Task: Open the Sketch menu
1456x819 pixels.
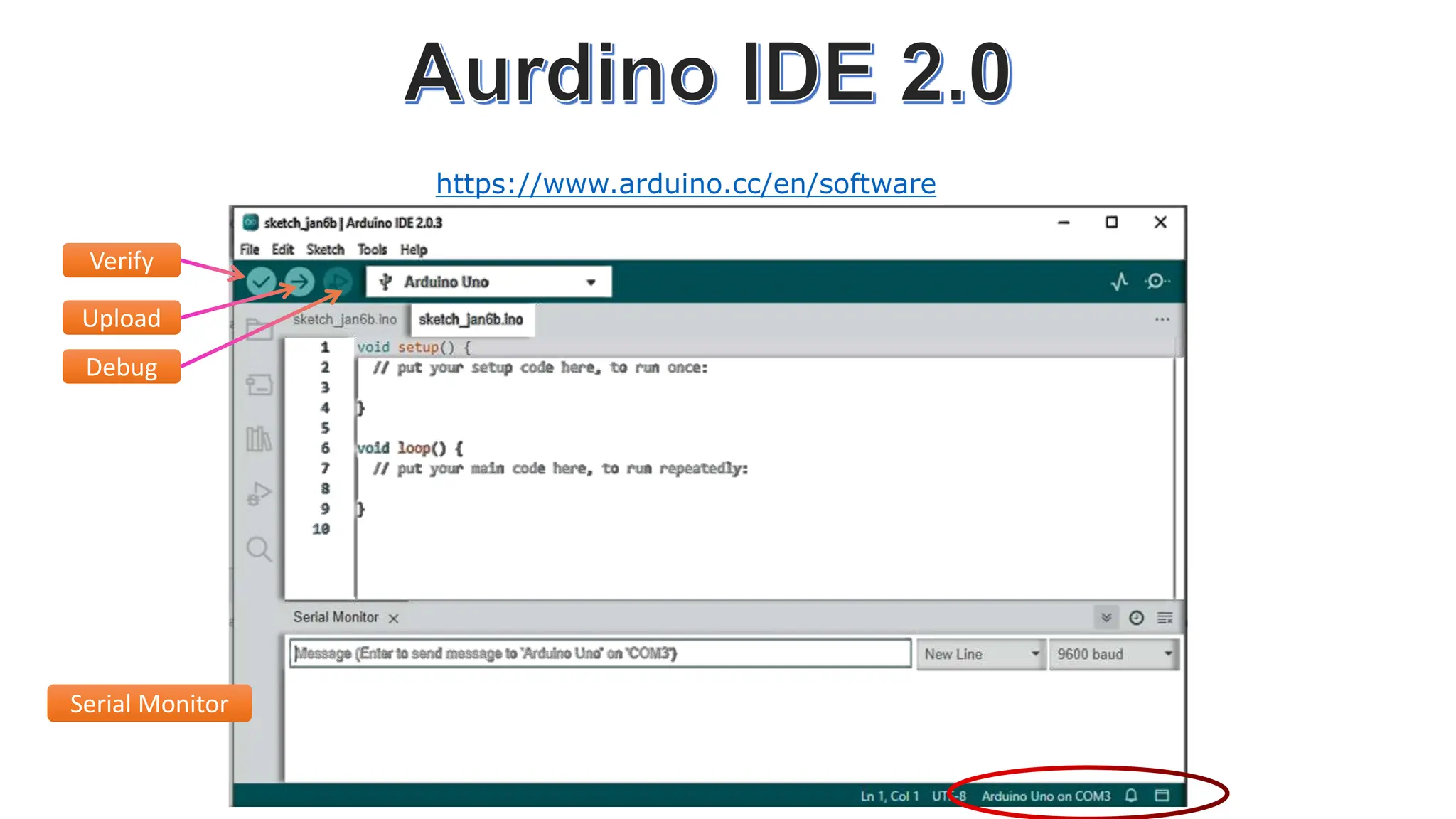Action: point(325,250)
